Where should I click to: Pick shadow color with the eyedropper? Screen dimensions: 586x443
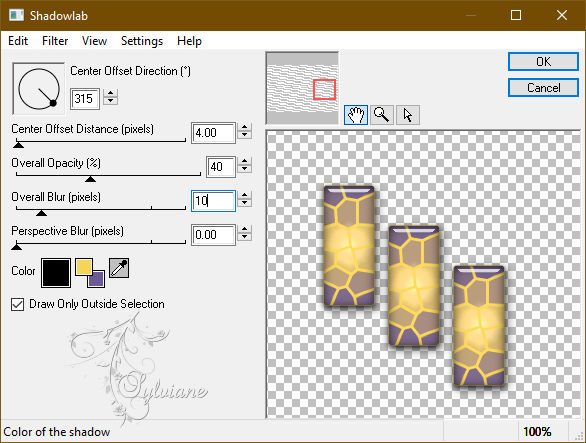click(x=119, y=268)
